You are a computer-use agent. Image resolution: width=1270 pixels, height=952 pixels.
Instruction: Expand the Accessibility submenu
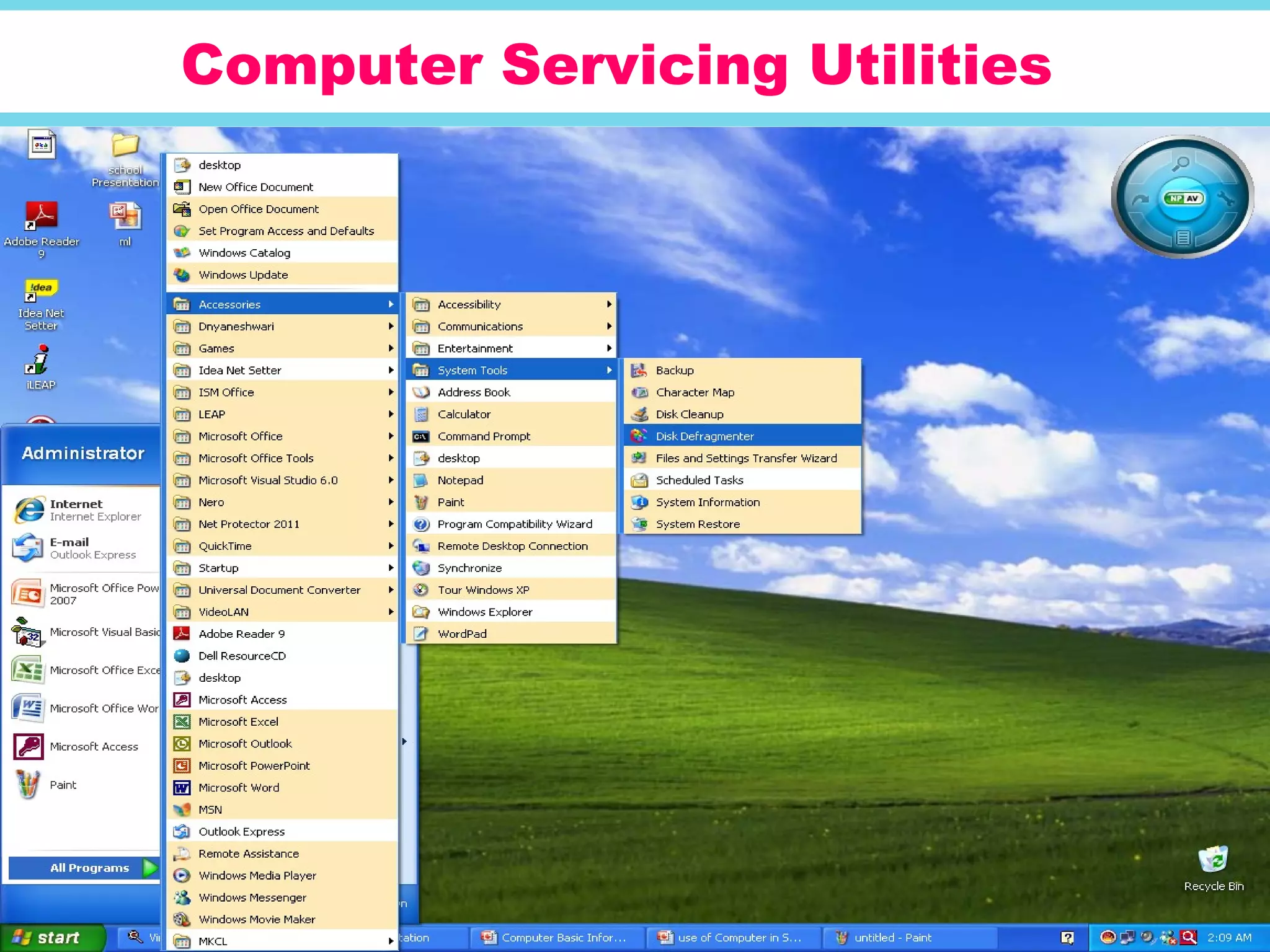click(511, 304)
